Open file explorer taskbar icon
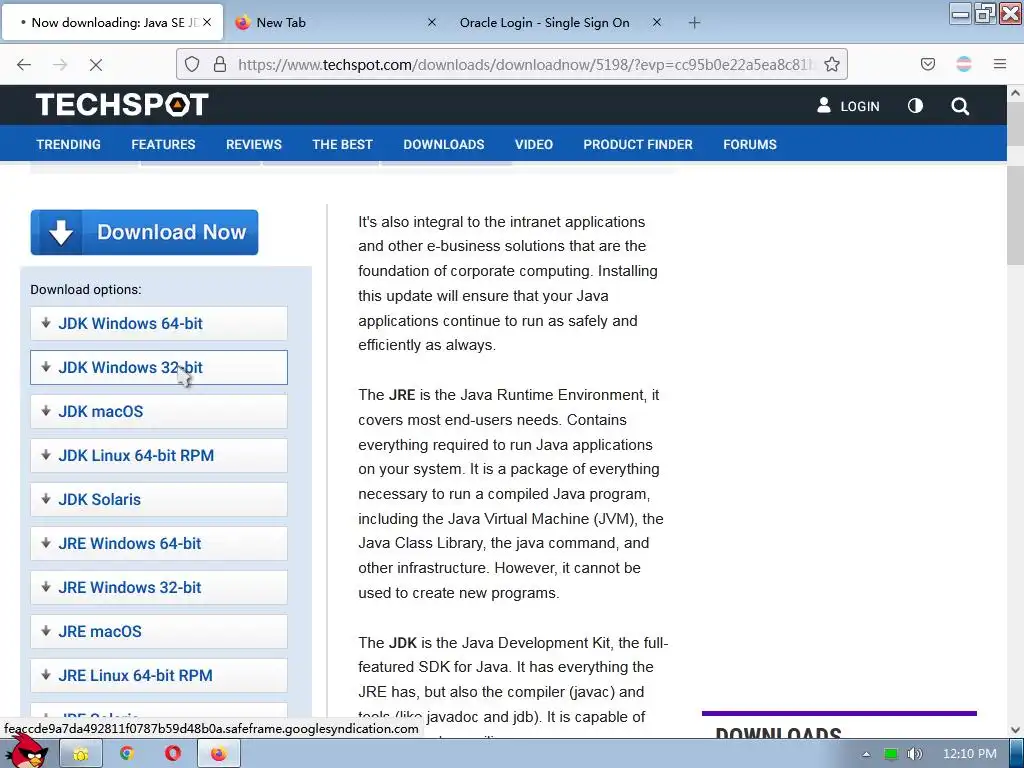 80,754
